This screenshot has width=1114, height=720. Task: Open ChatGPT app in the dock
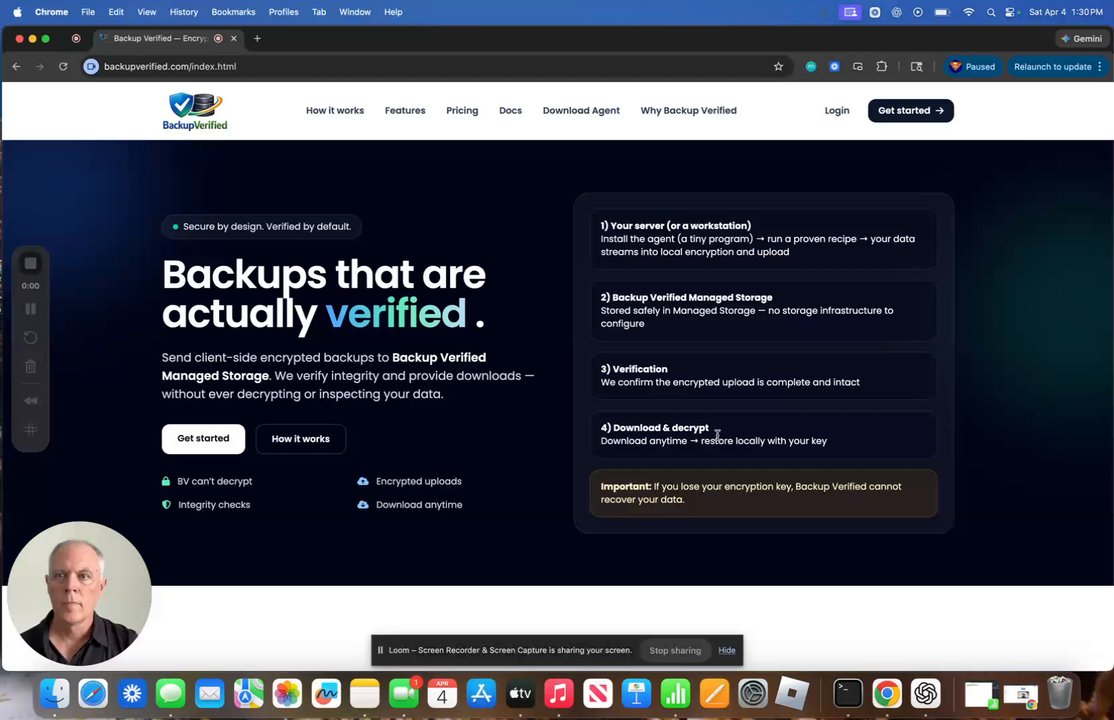926,693
